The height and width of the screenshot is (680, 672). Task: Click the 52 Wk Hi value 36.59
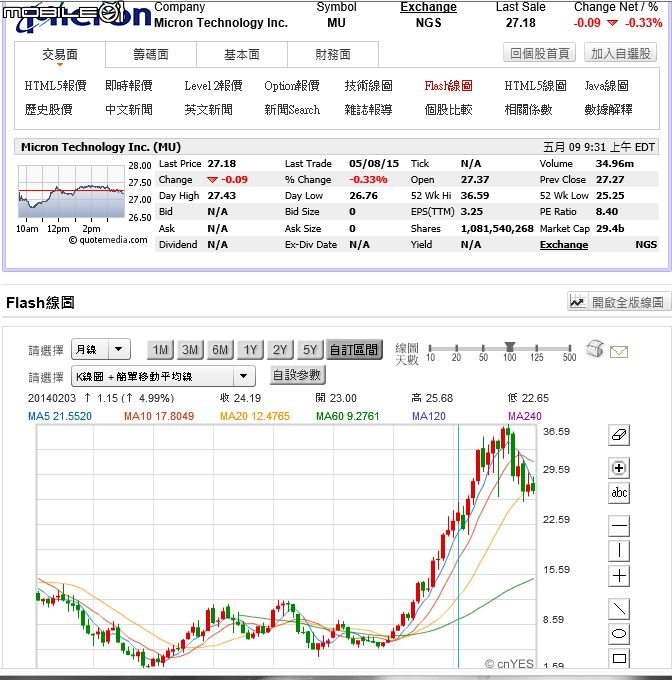click(x=475, y=196)
